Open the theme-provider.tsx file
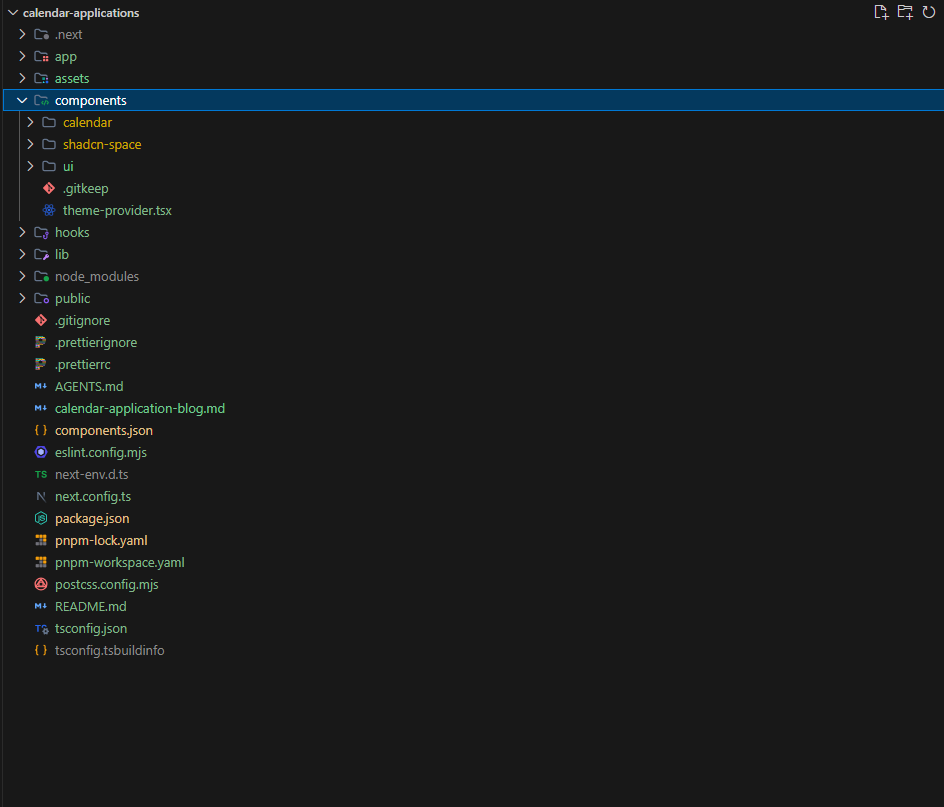The width and height of the screenshot is (944, 807). (117, 210)
